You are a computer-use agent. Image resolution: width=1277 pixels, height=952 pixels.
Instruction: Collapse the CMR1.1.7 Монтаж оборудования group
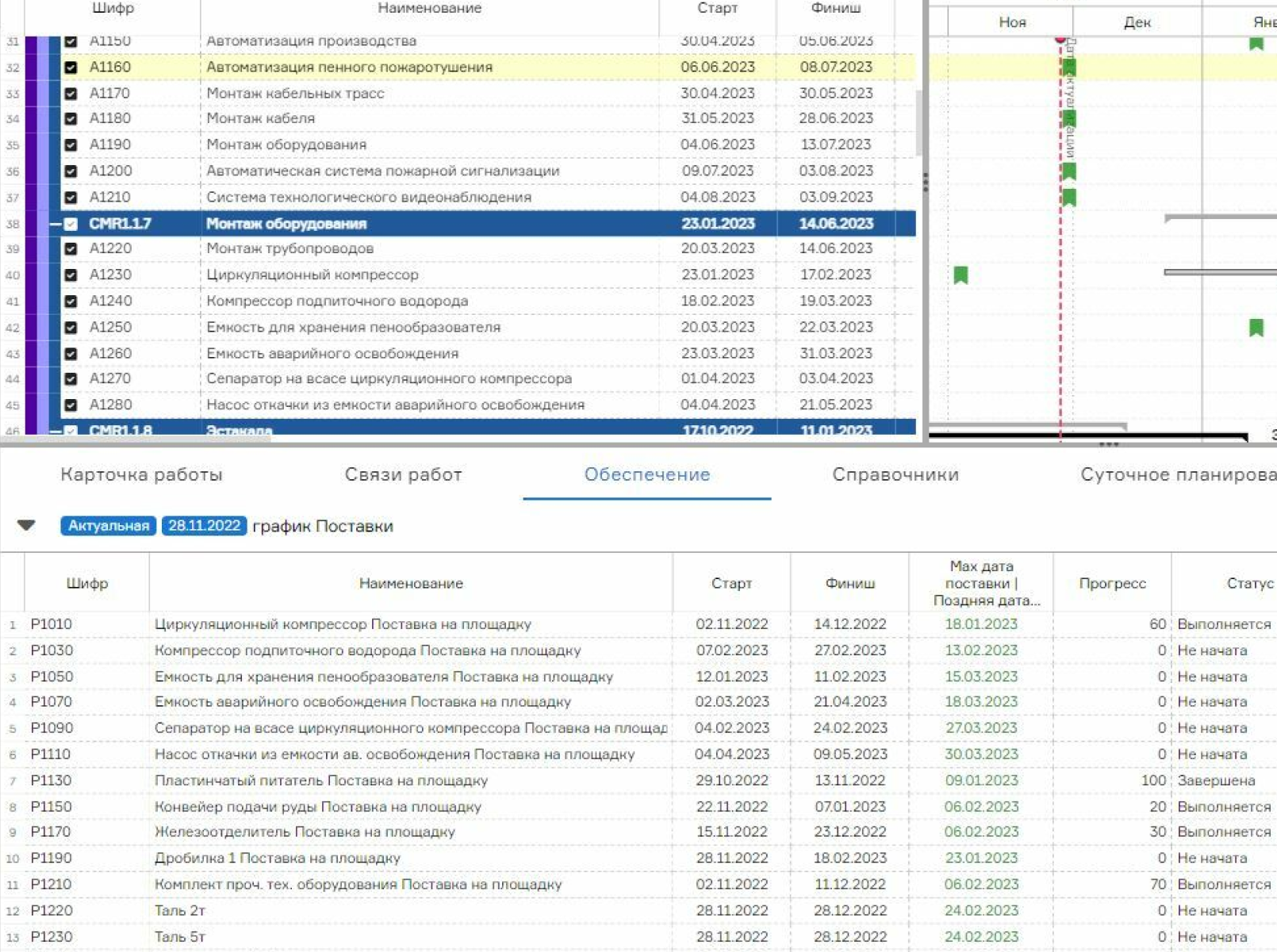tap(56, 225)
